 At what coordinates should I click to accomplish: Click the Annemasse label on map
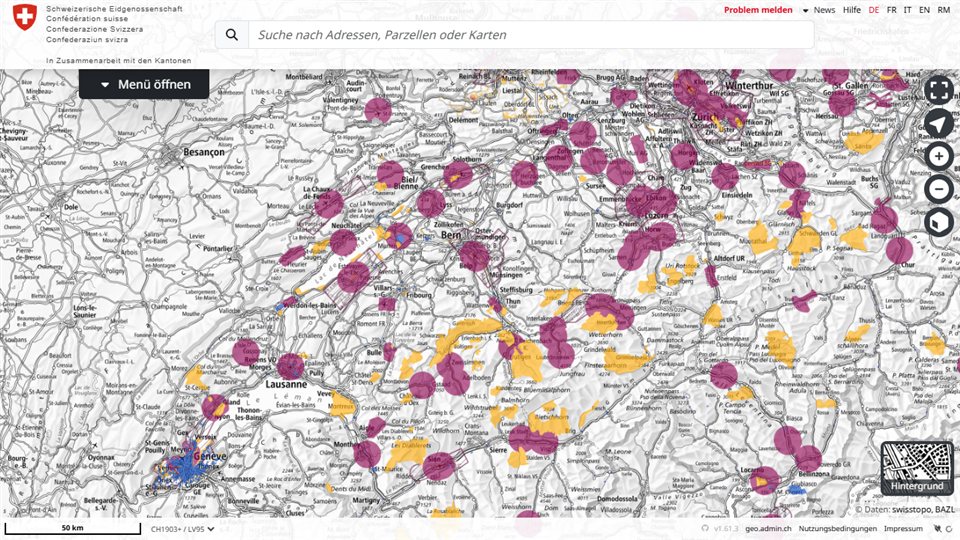pos(237,479)
